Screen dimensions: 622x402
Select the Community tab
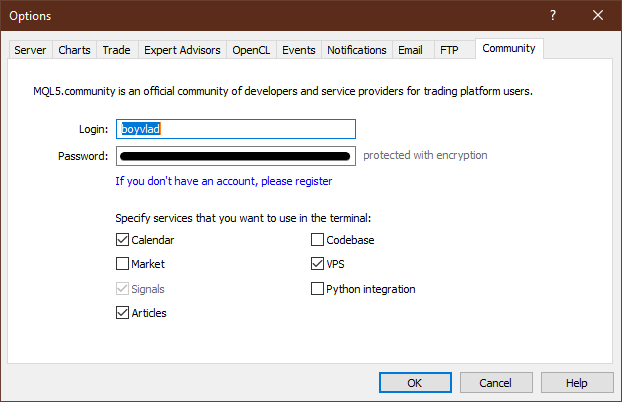pos(509,48)
